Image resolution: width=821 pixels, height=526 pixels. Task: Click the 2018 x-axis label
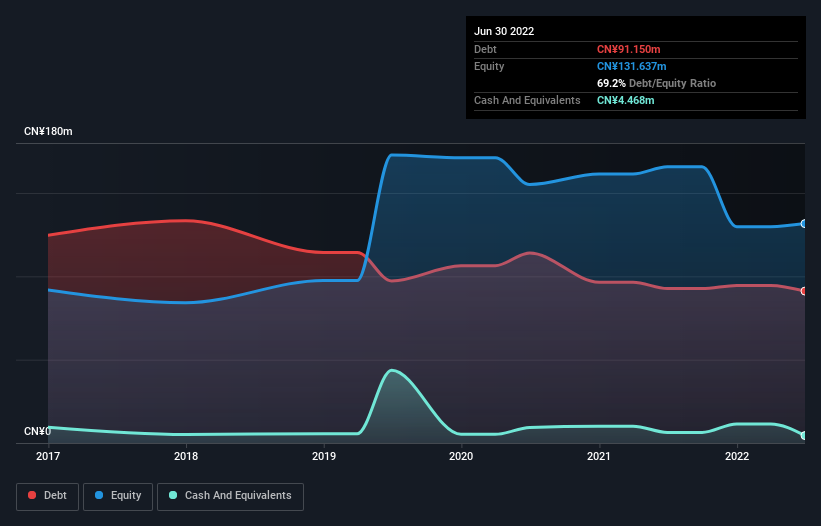(186, 456)
